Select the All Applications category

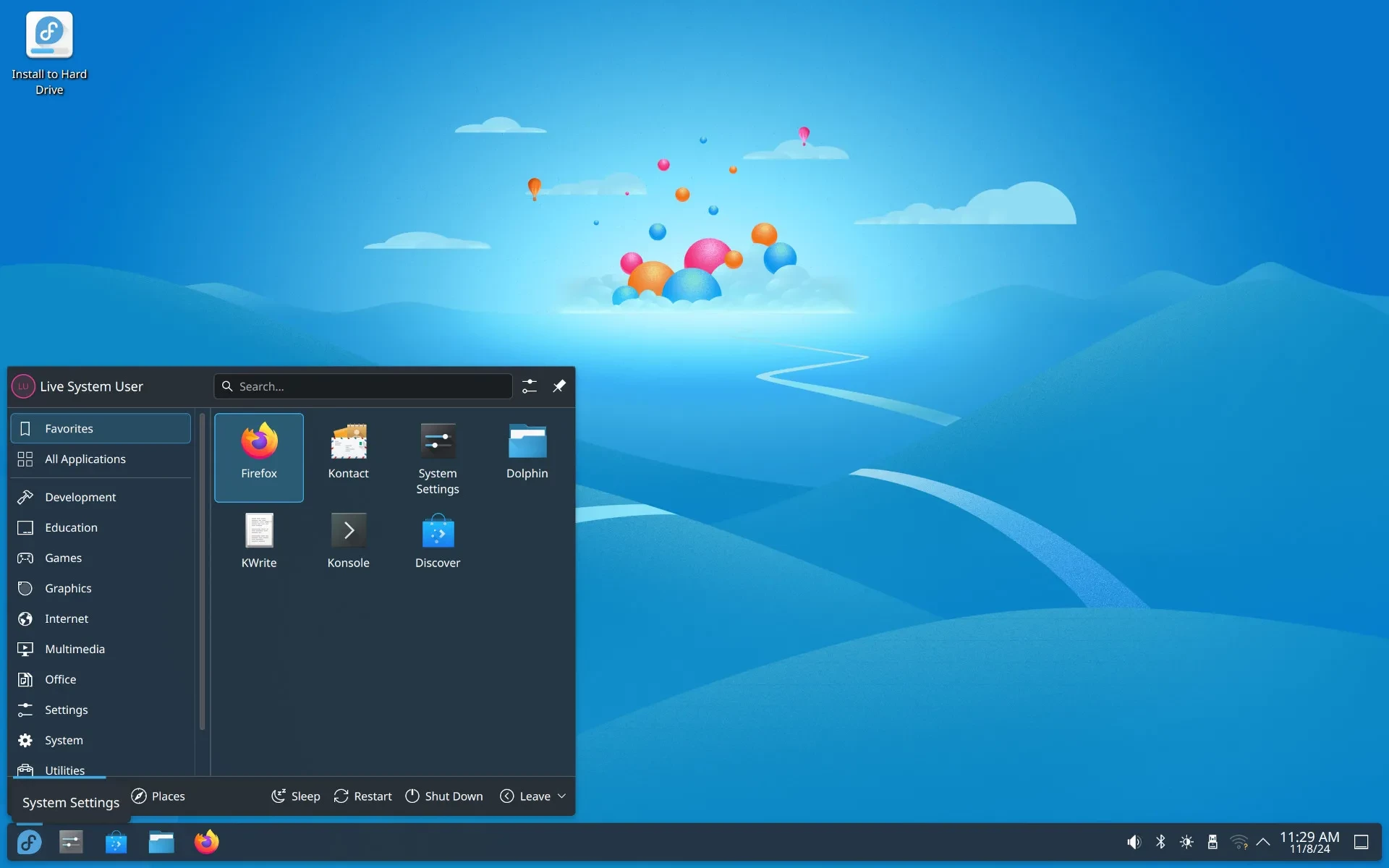coord(85,459)
